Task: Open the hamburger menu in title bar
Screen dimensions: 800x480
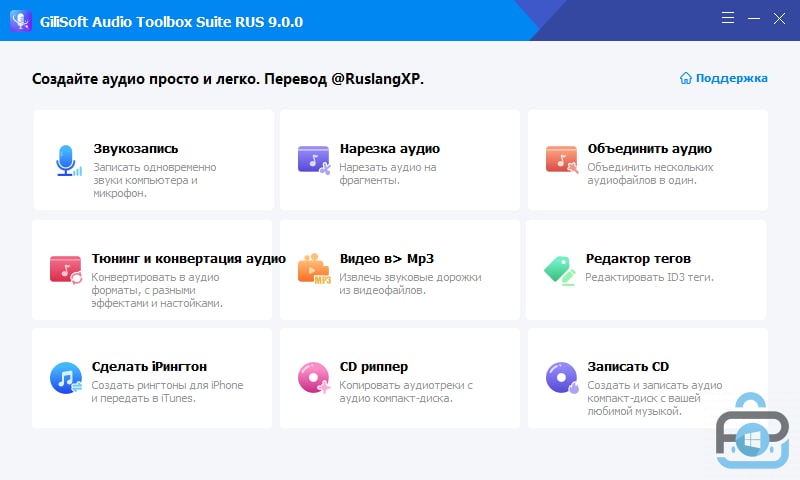Action: (x=728, y=18)
